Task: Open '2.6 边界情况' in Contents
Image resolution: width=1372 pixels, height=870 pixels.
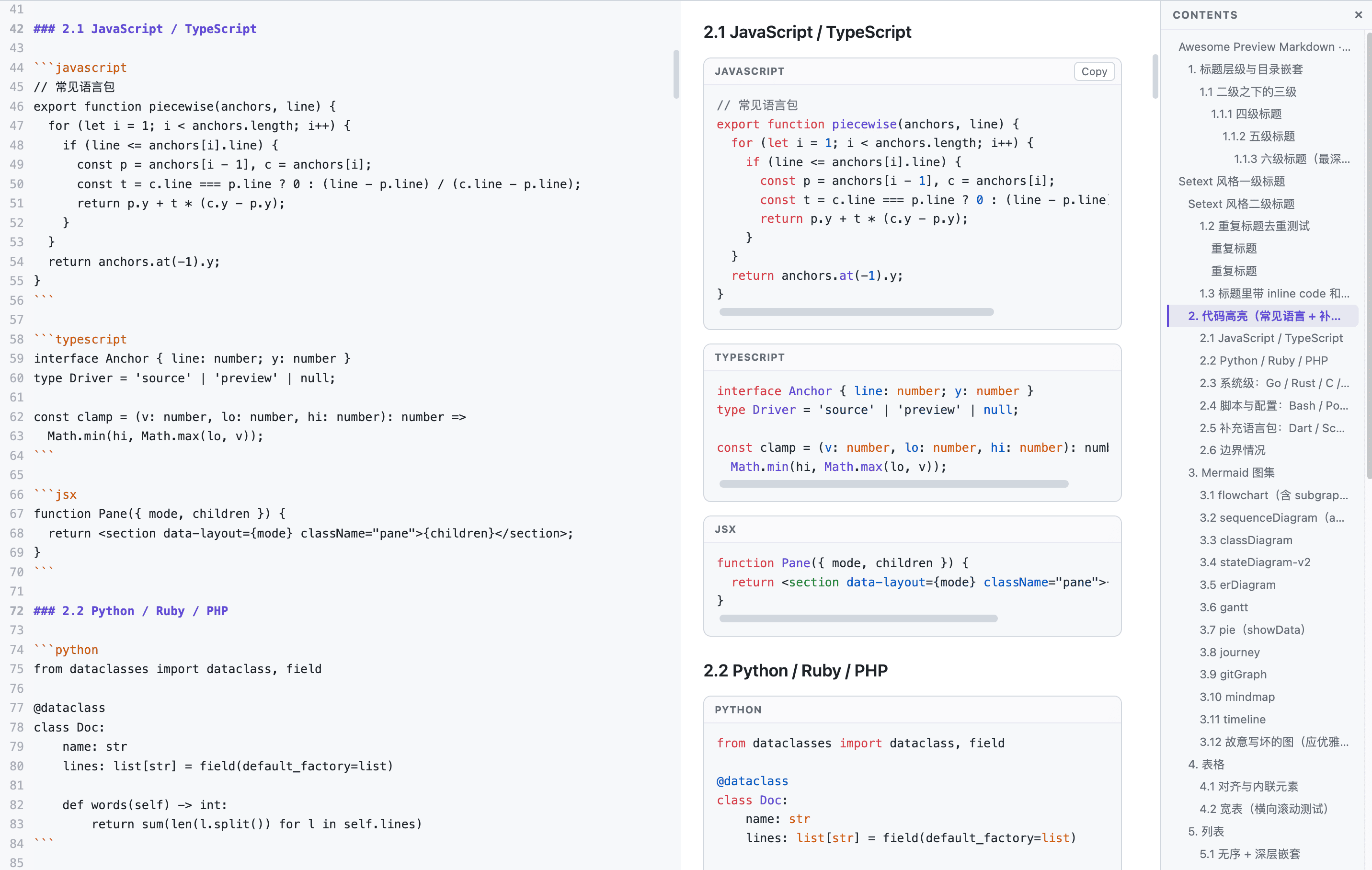Action: tap(1232, 450)
